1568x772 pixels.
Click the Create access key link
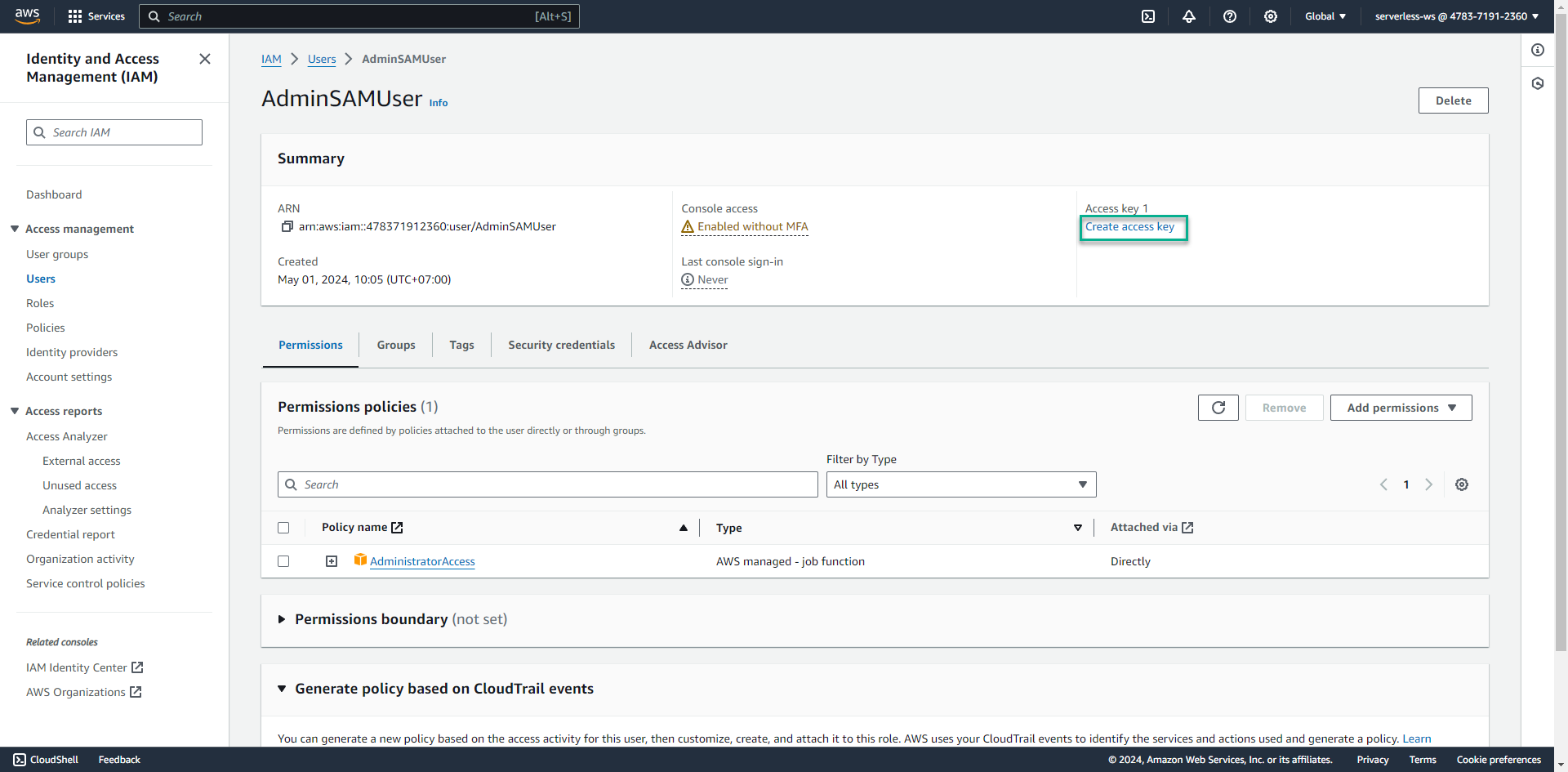tap(1129, 226)
